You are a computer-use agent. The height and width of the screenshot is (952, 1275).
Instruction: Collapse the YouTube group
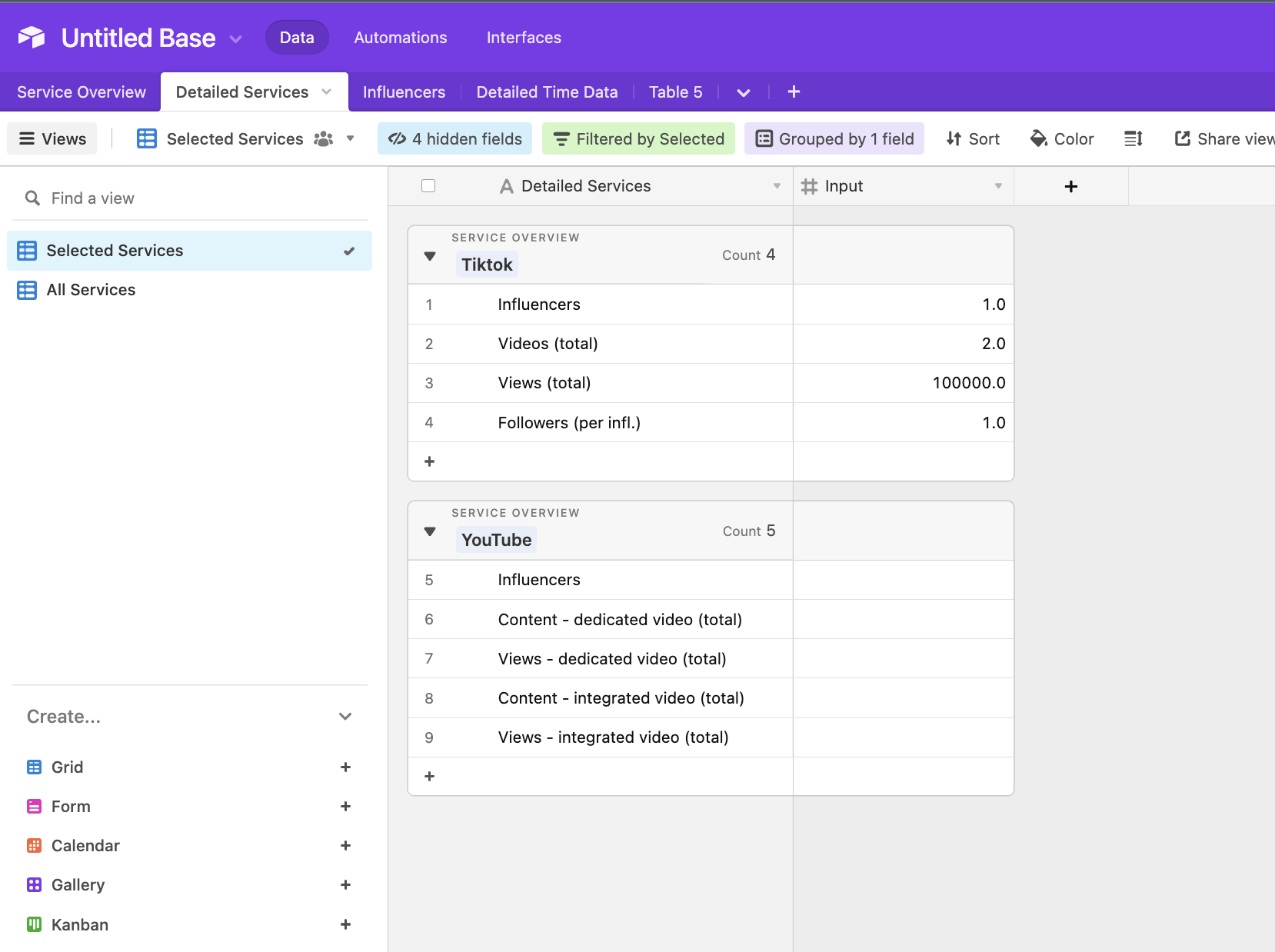[x=430, y=531]
